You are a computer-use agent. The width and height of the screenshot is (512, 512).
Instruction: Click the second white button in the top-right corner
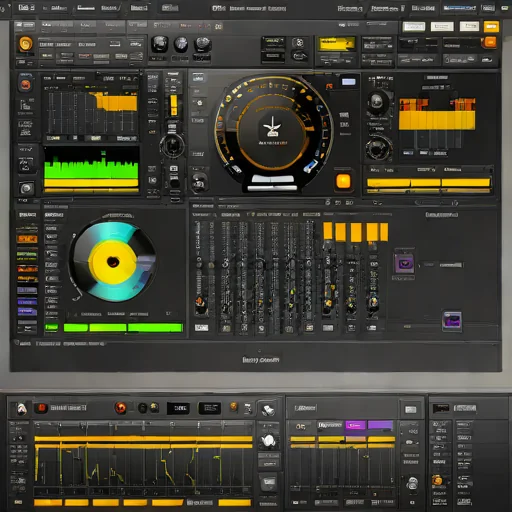pos(442,26)
